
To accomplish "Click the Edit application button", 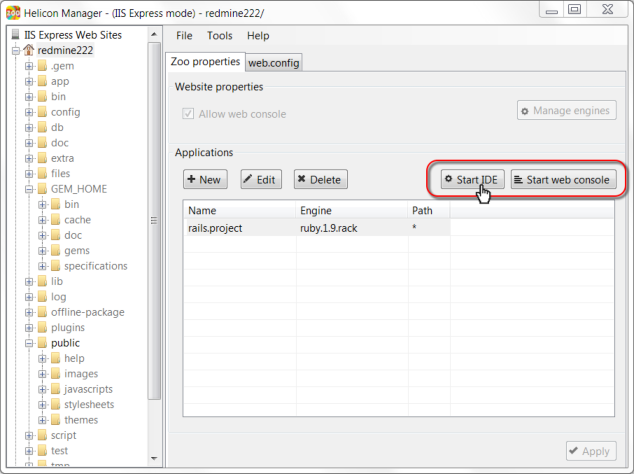I will (x=261, y=180).
